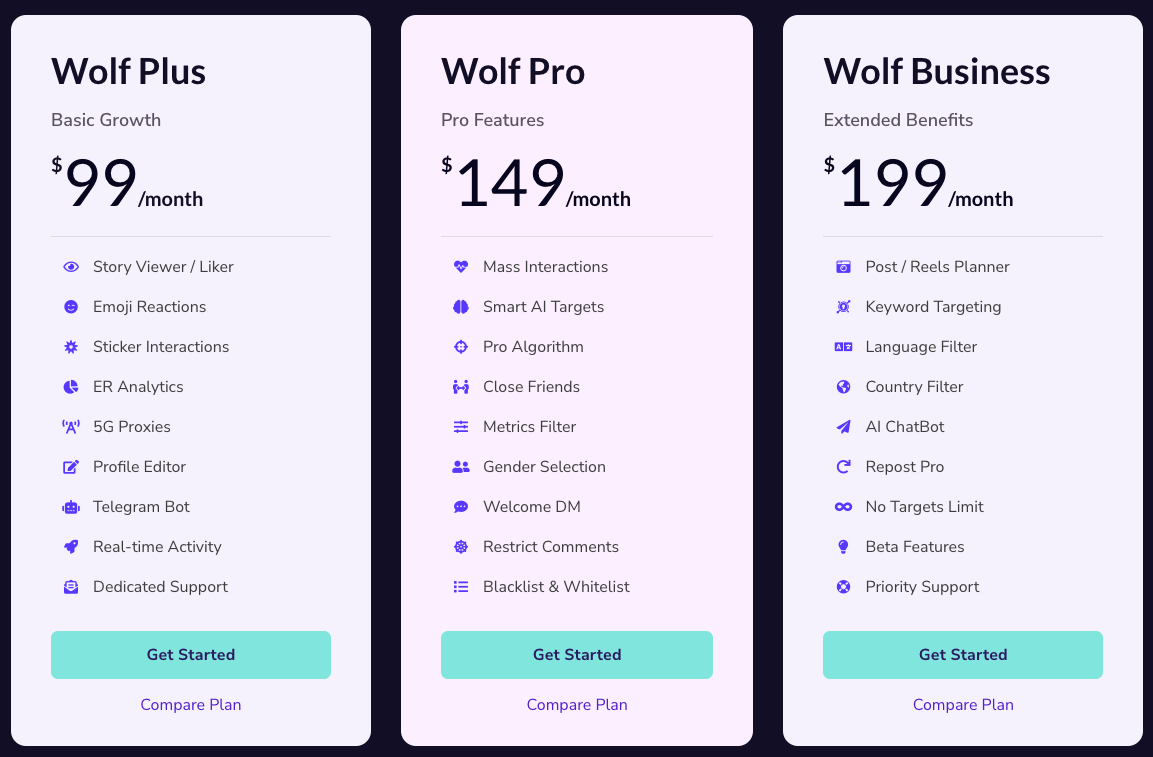Open Compare Plan under Wolf Pro
This screenshot has width=1153, height=757.
click(576, 704)
